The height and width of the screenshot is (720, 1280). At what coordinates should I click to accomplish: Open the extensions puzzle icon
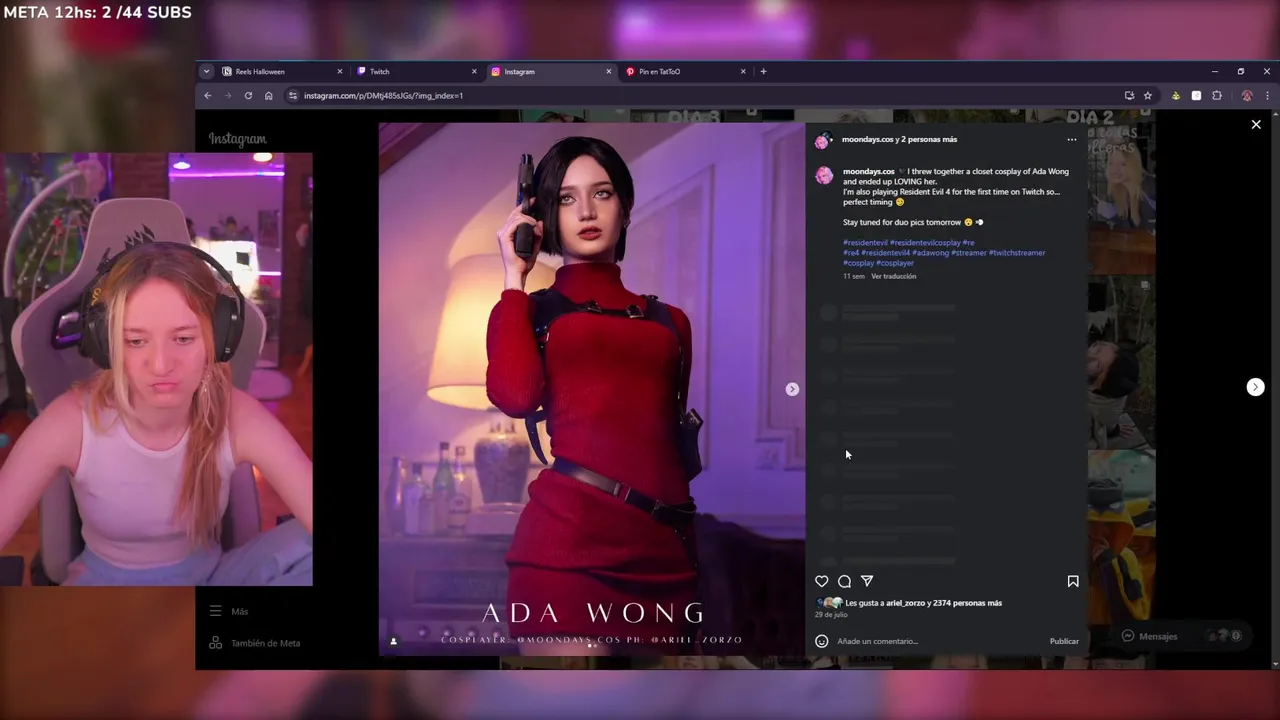coord(1217,96)
